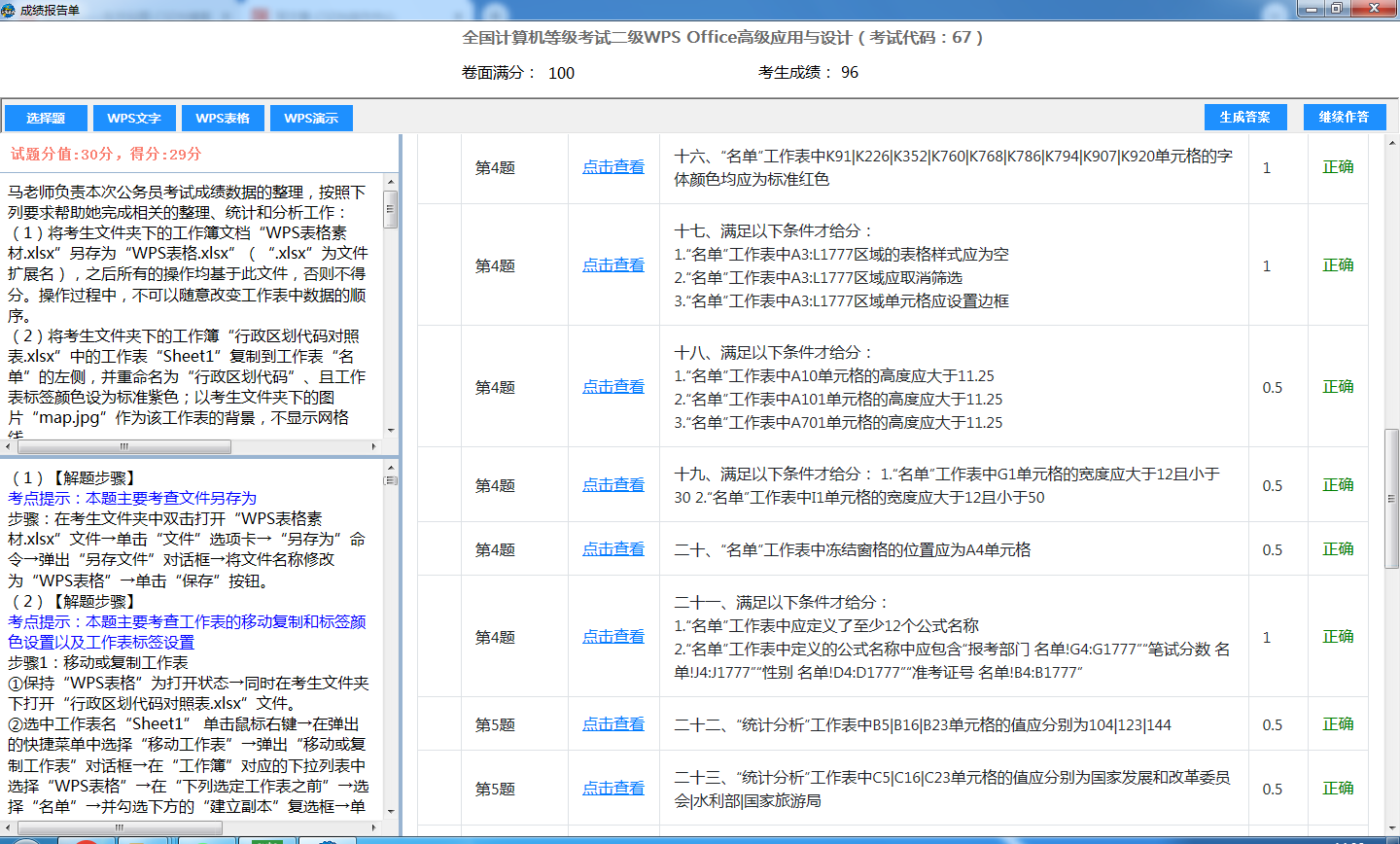Select the 二十一 description about 公式名称

coord(952,637)
